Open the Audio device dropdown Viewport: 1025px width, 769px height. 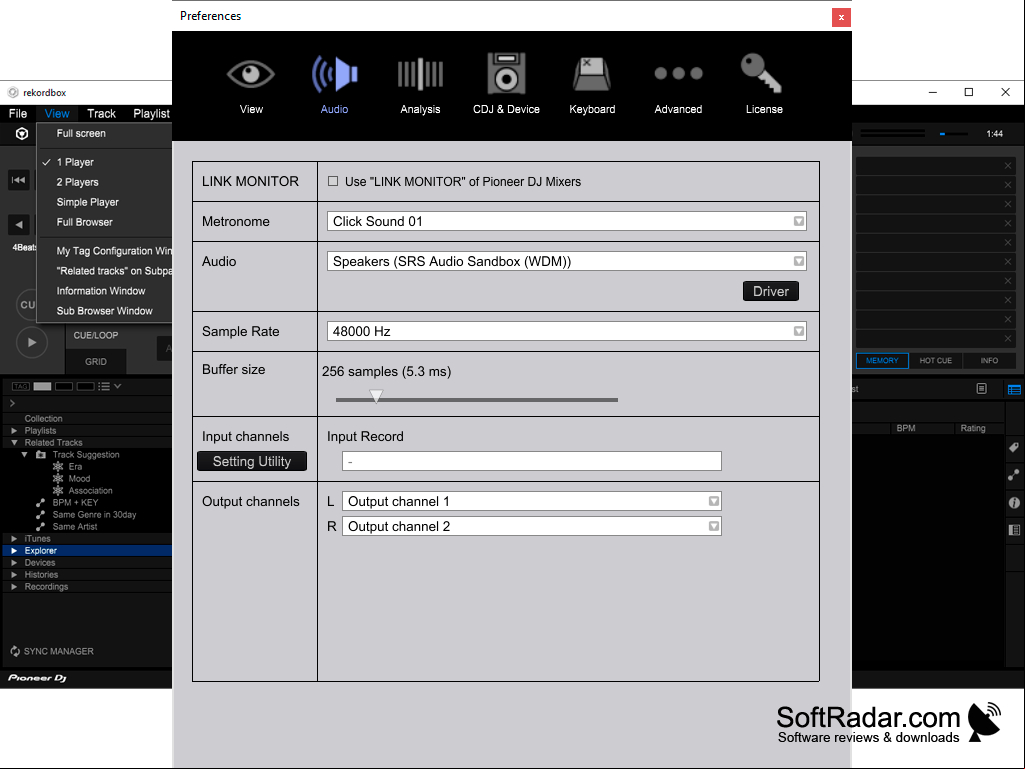(x=567, y=261)
